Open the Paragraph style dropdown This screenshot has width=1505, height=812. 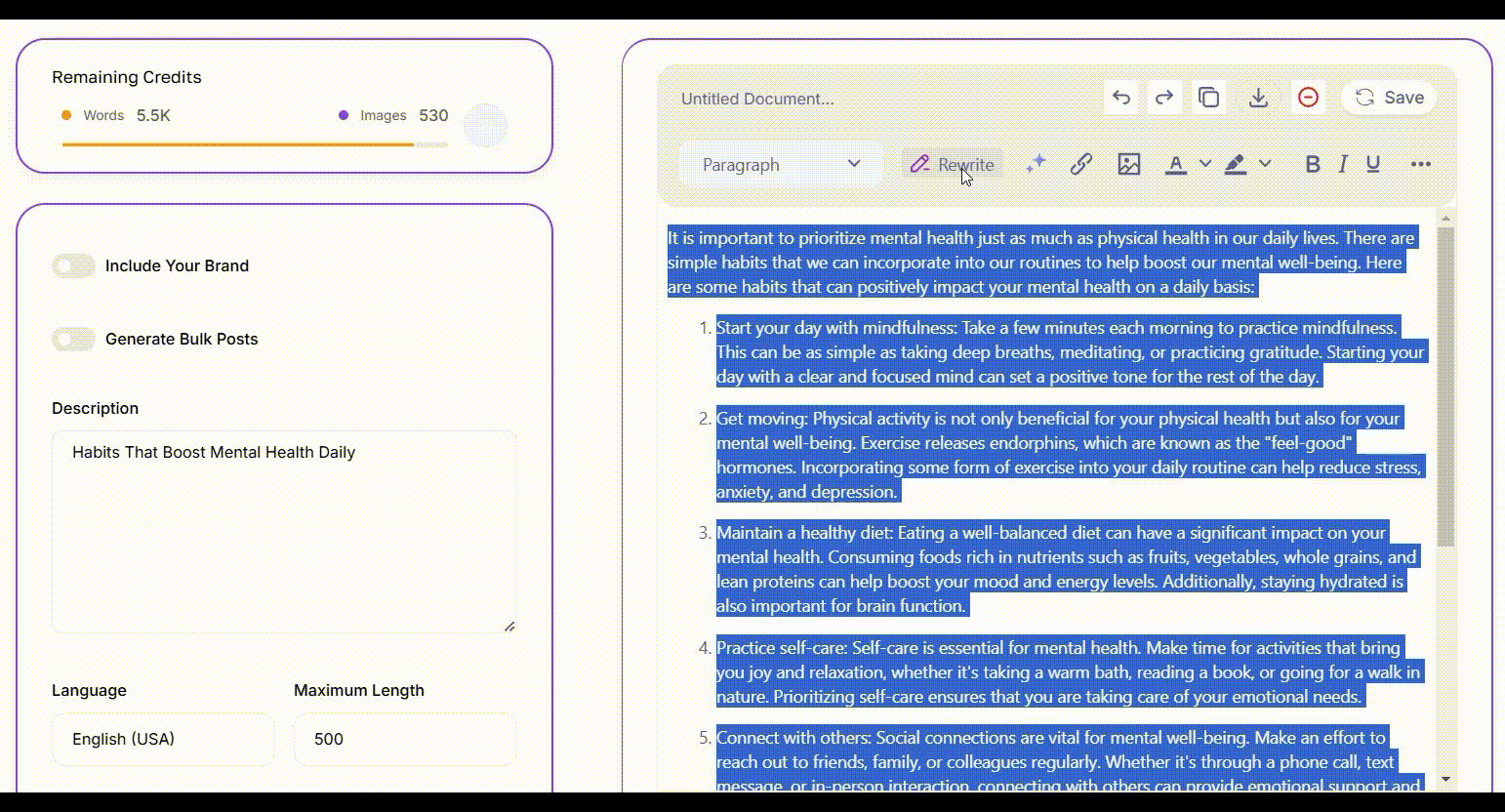click(x=781, y=164)
